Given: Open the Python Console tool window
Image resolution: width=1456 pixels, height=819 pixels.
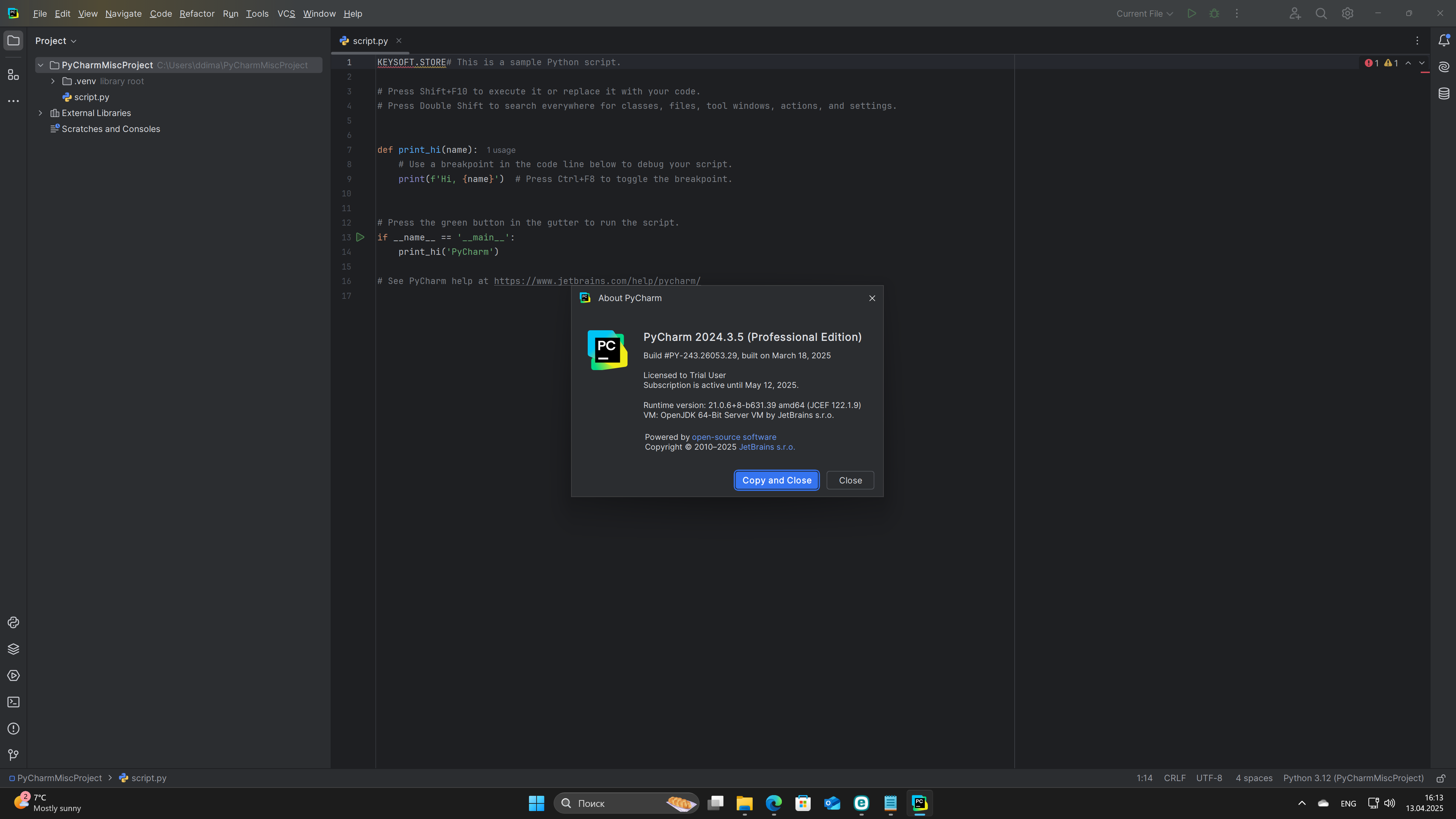Looking at the screenshot, I should (14, 622).
